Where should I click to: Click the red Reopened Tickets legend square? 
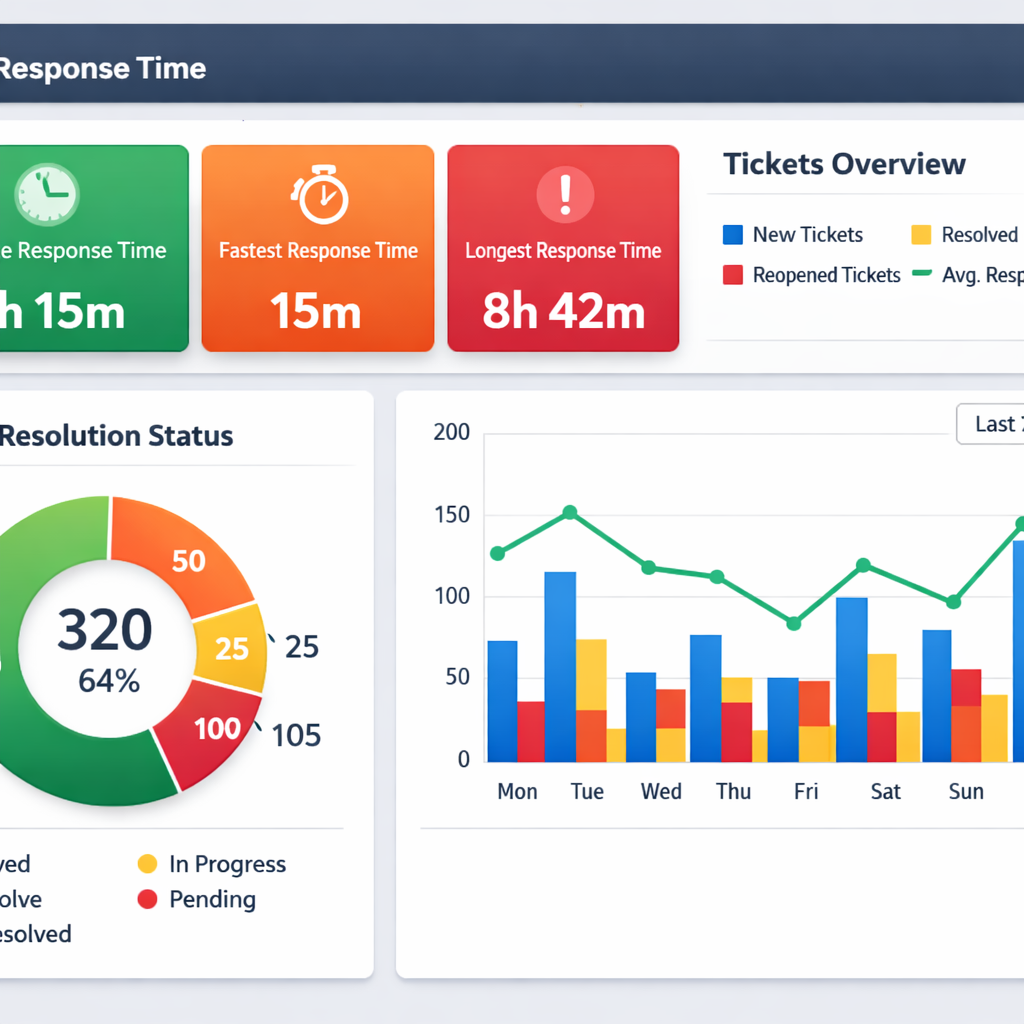coord(733,275)
